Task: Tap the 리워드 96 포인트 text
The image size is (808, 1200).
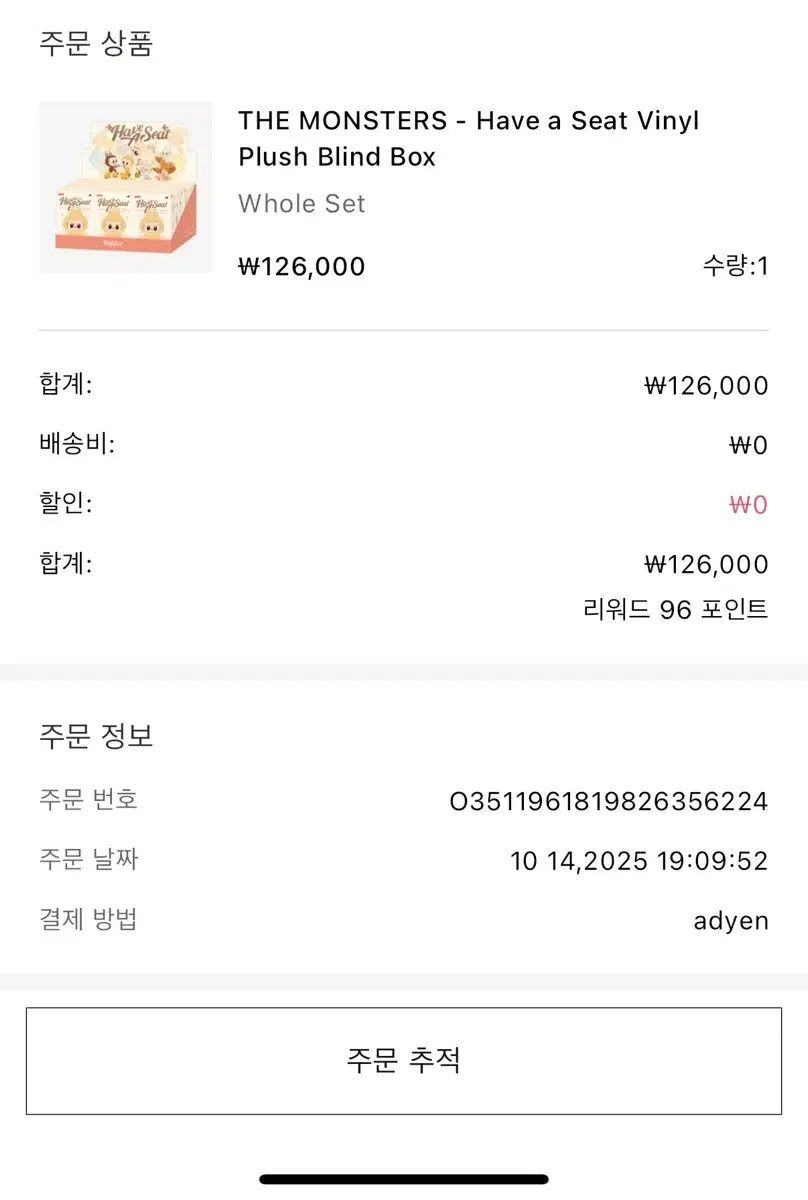Action: point(676,608)
